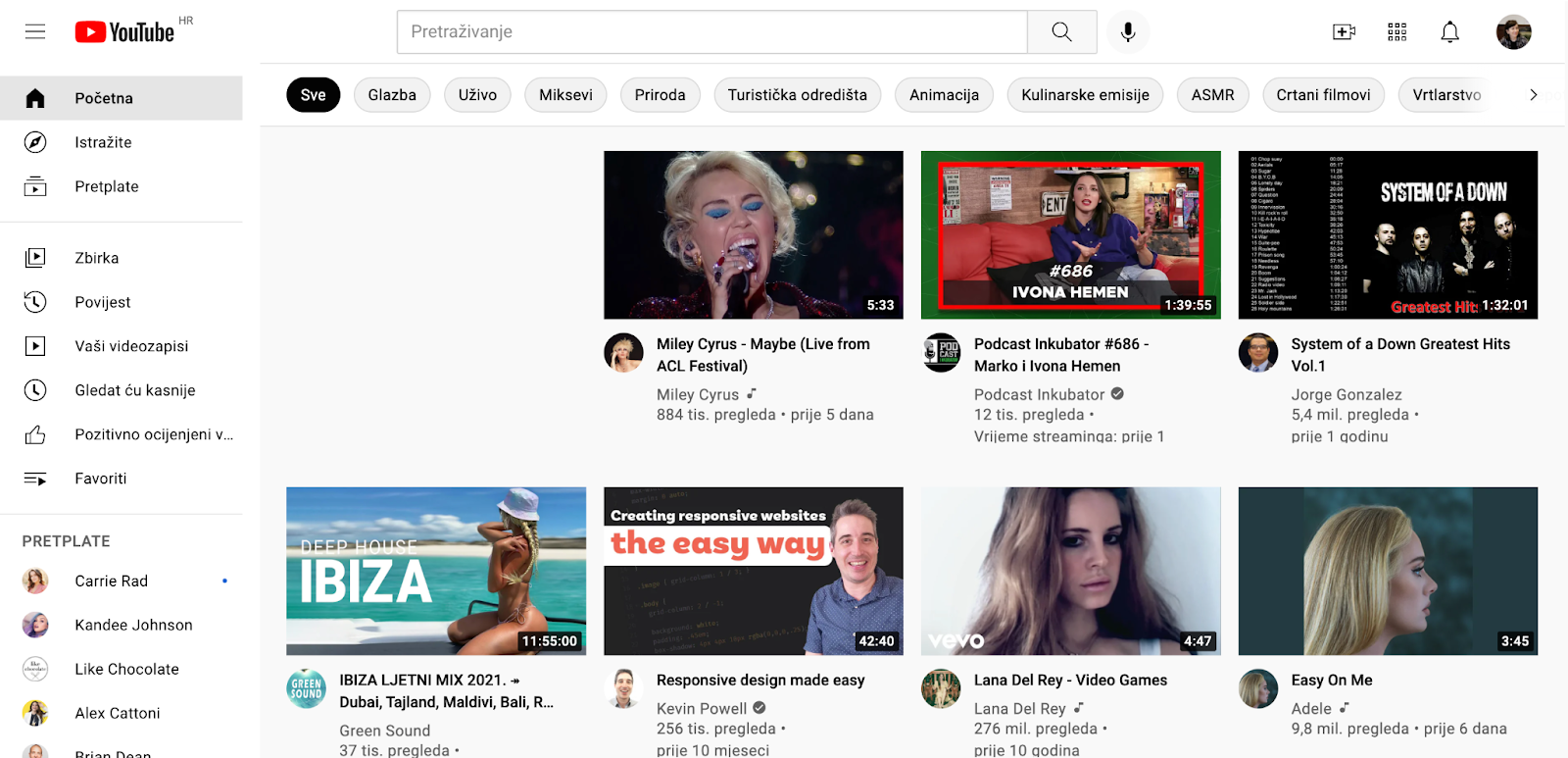1568x758 pixels.
Task: Open the hamburger guide menu
Action: 35,31
